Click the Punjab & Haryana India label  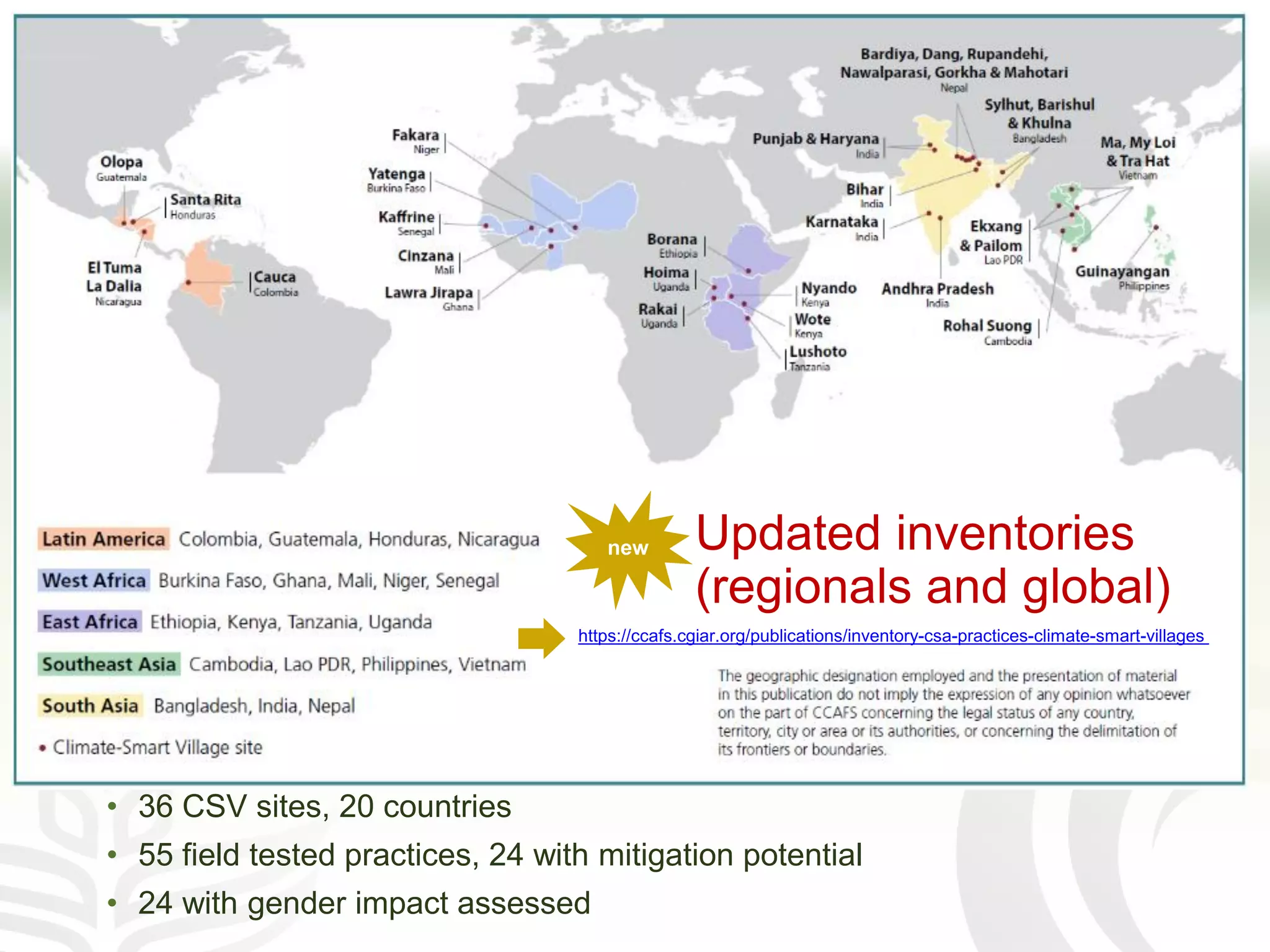pyautogui.click(x=816, y=144)
